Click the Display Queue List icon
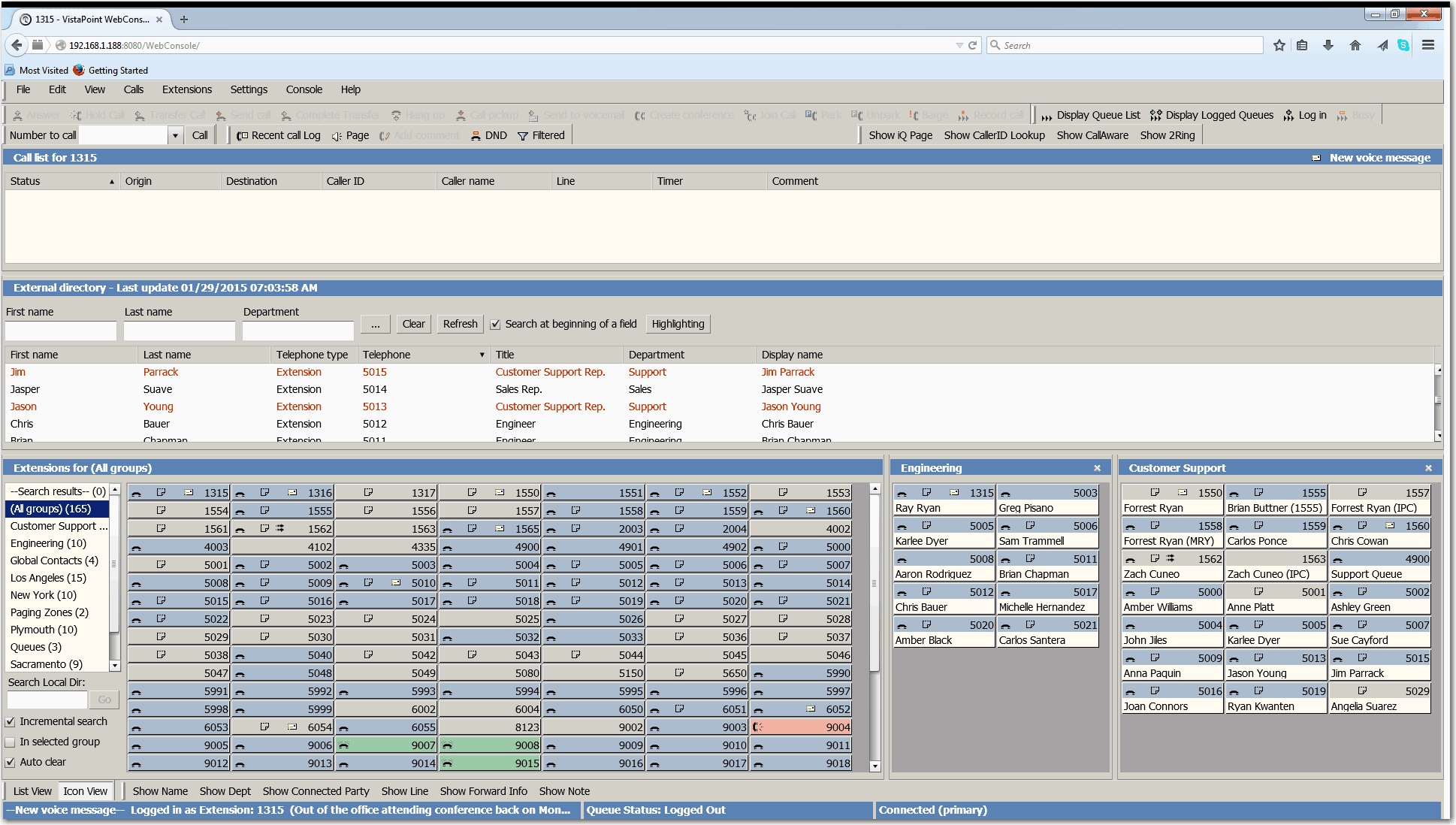This screenshot has height=825, width=1456. point(1047,116)
